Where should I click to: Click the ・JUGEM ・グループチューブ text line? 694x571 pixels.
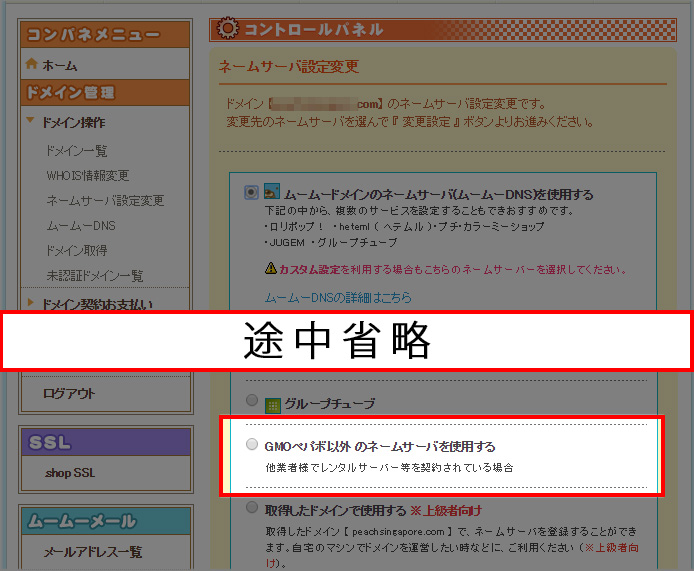pos(331,243)
